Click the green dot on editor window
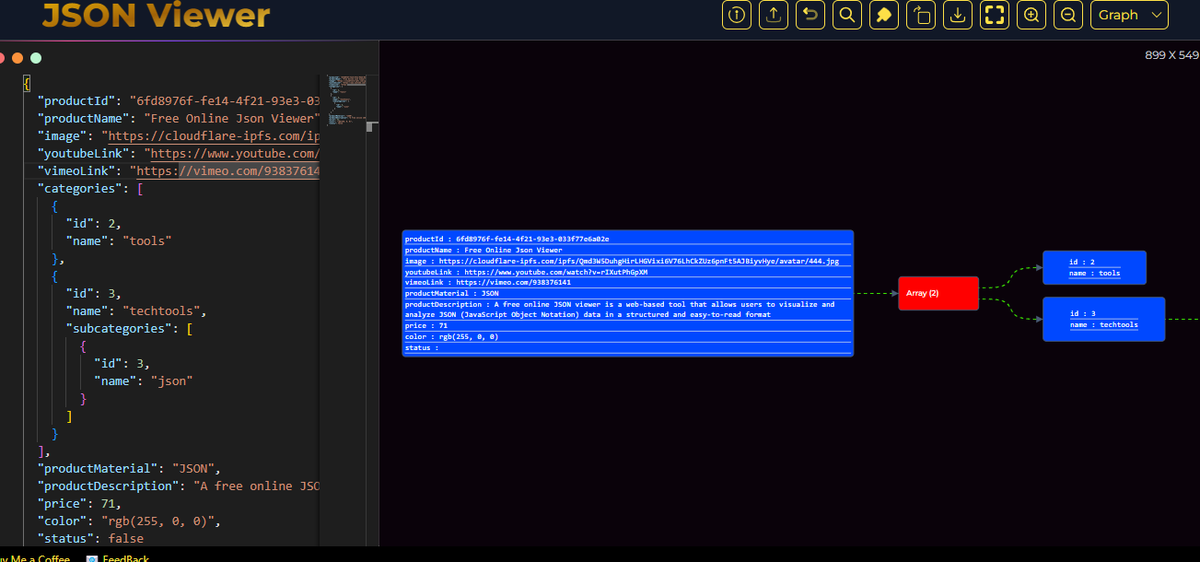This screenshot has height=562, width=1200. (37, 58)
